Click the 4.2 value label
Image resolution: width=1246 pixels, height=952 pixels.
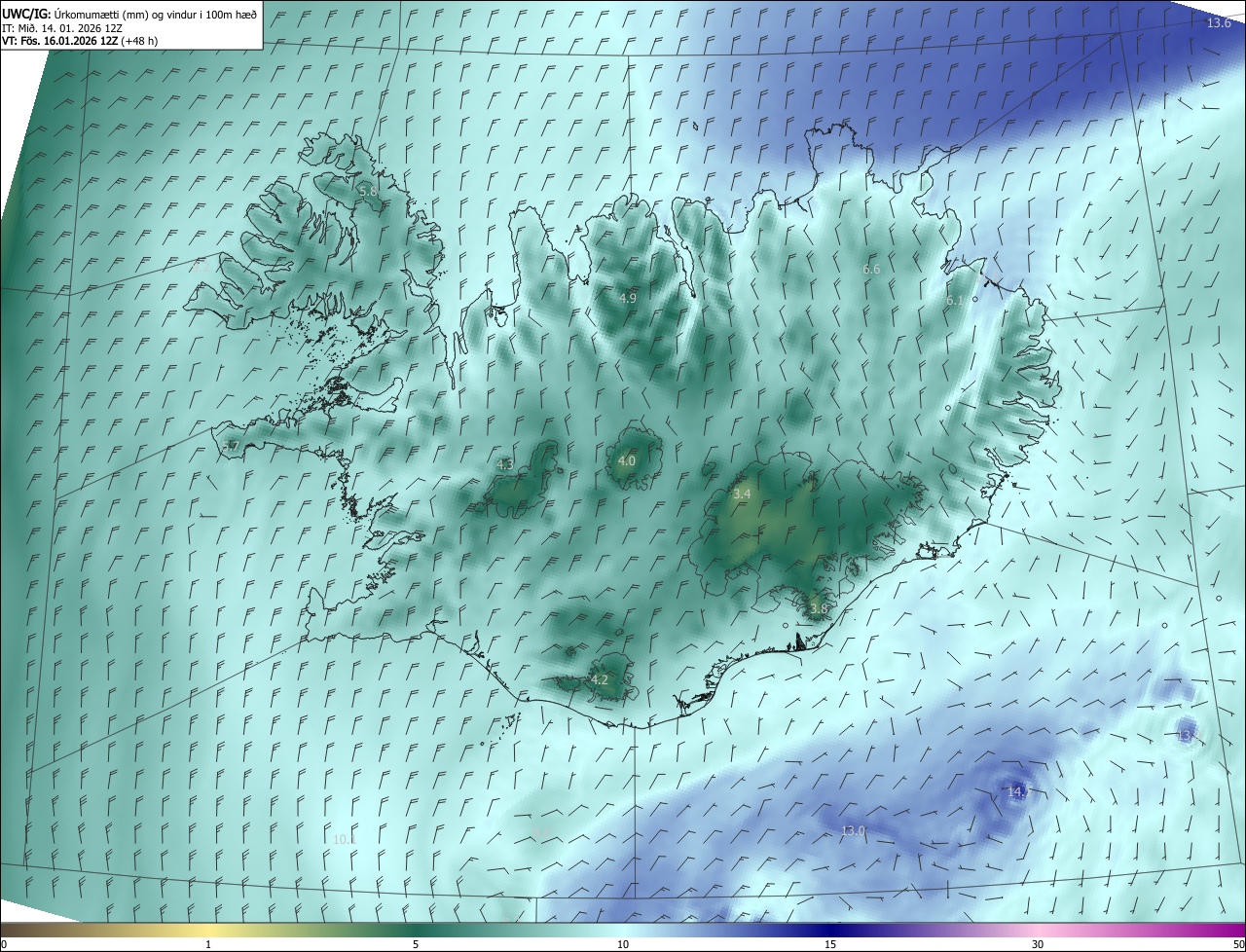600,679
